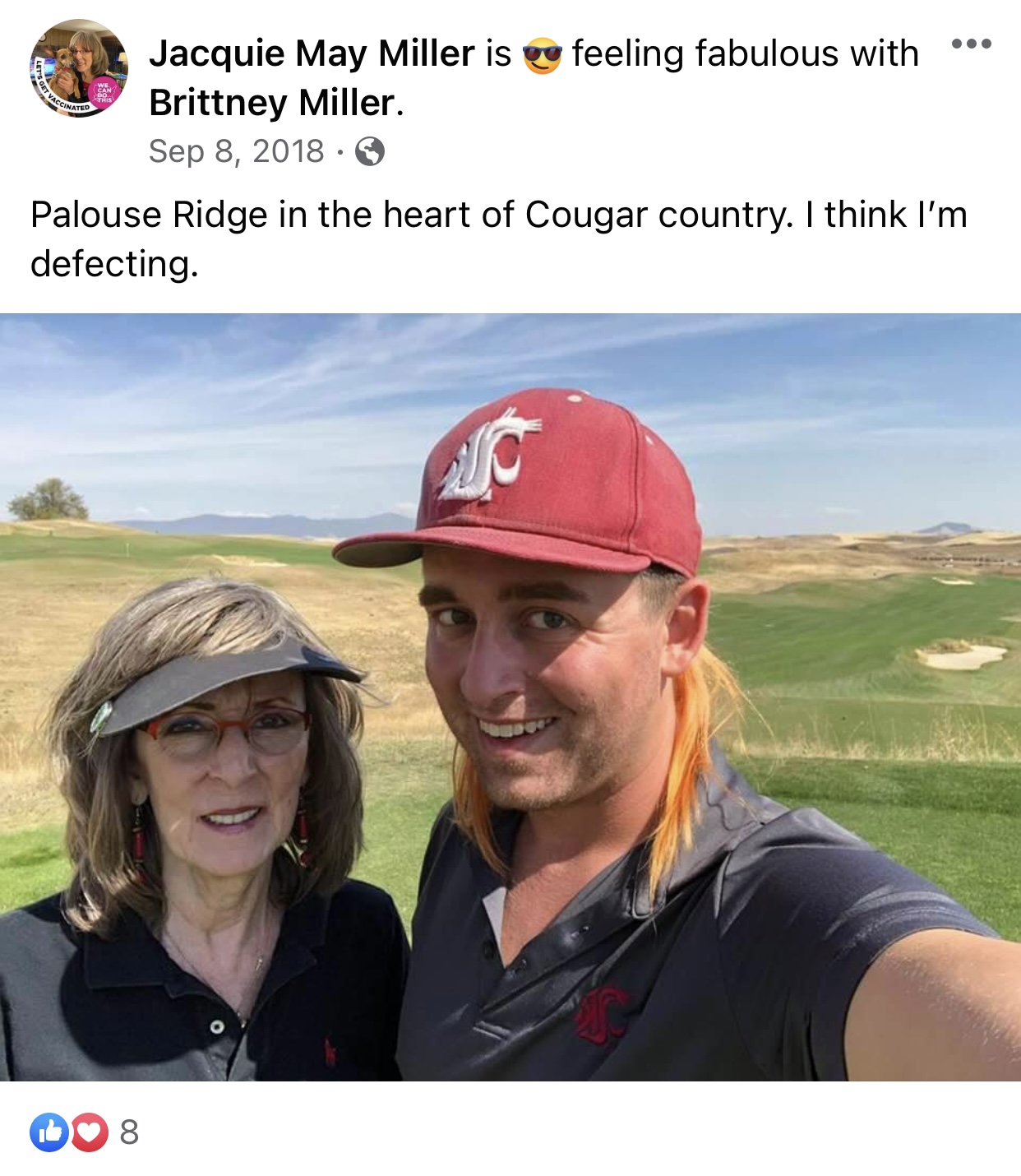Viewport: 1021px width, 1176px height.
Task: Open the three-dot post options menu
Action: (x=971, y=44)
